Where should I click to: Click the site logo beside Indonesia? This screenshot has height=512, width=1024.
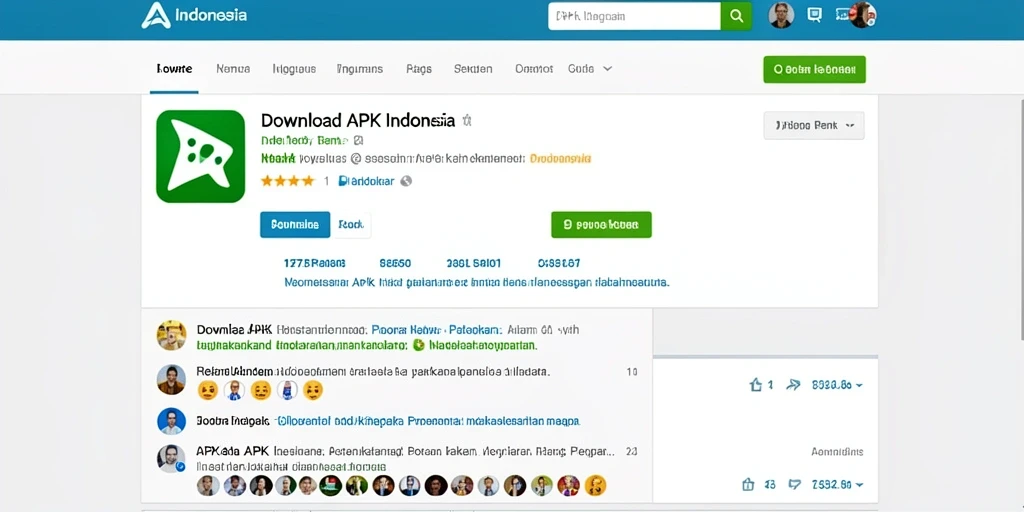(155, 15)
